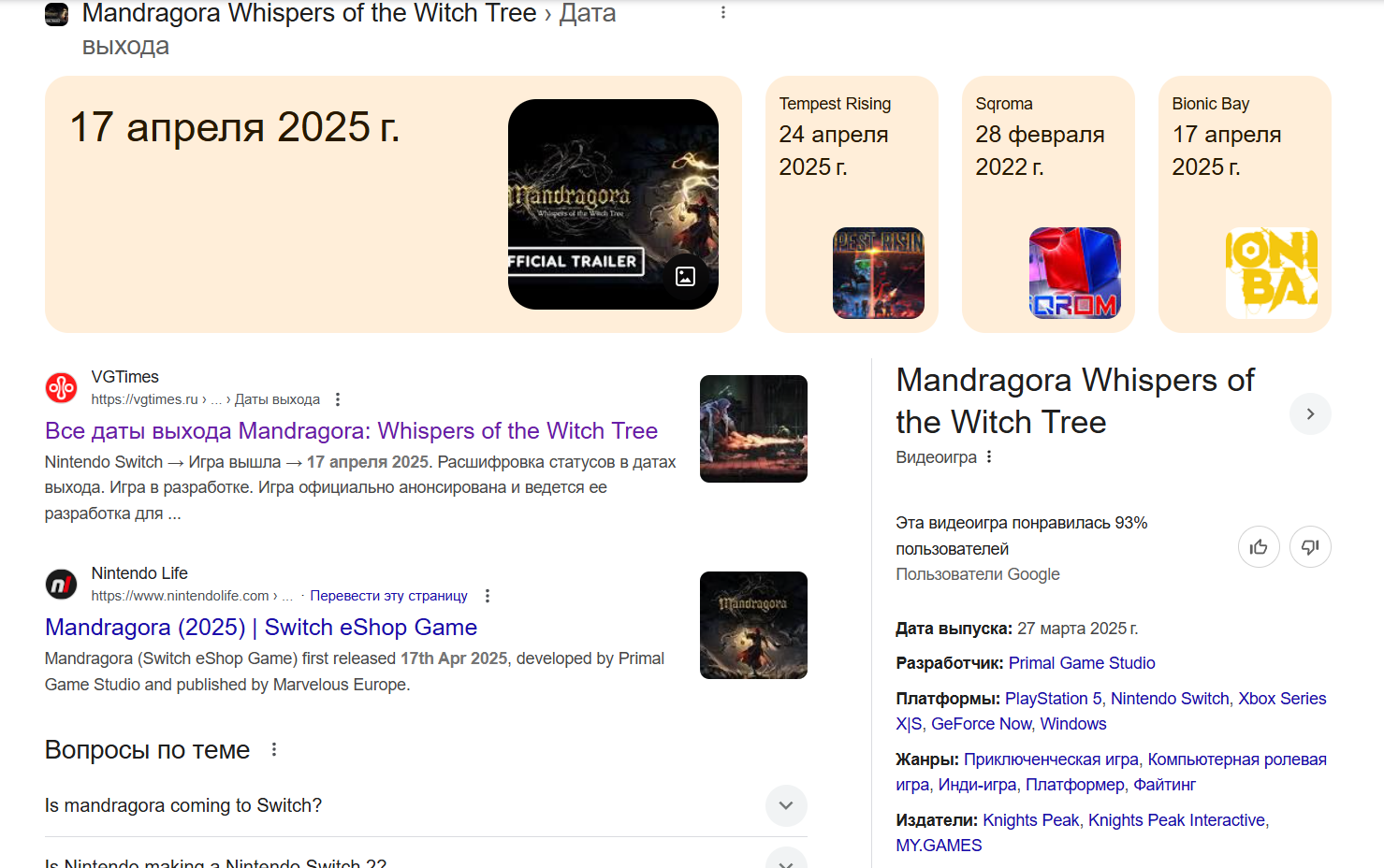The height and width of the screenshot is (868, 1384).
Task: Open the Primal Game Studio developer link
Action: tap(1082, 663)
